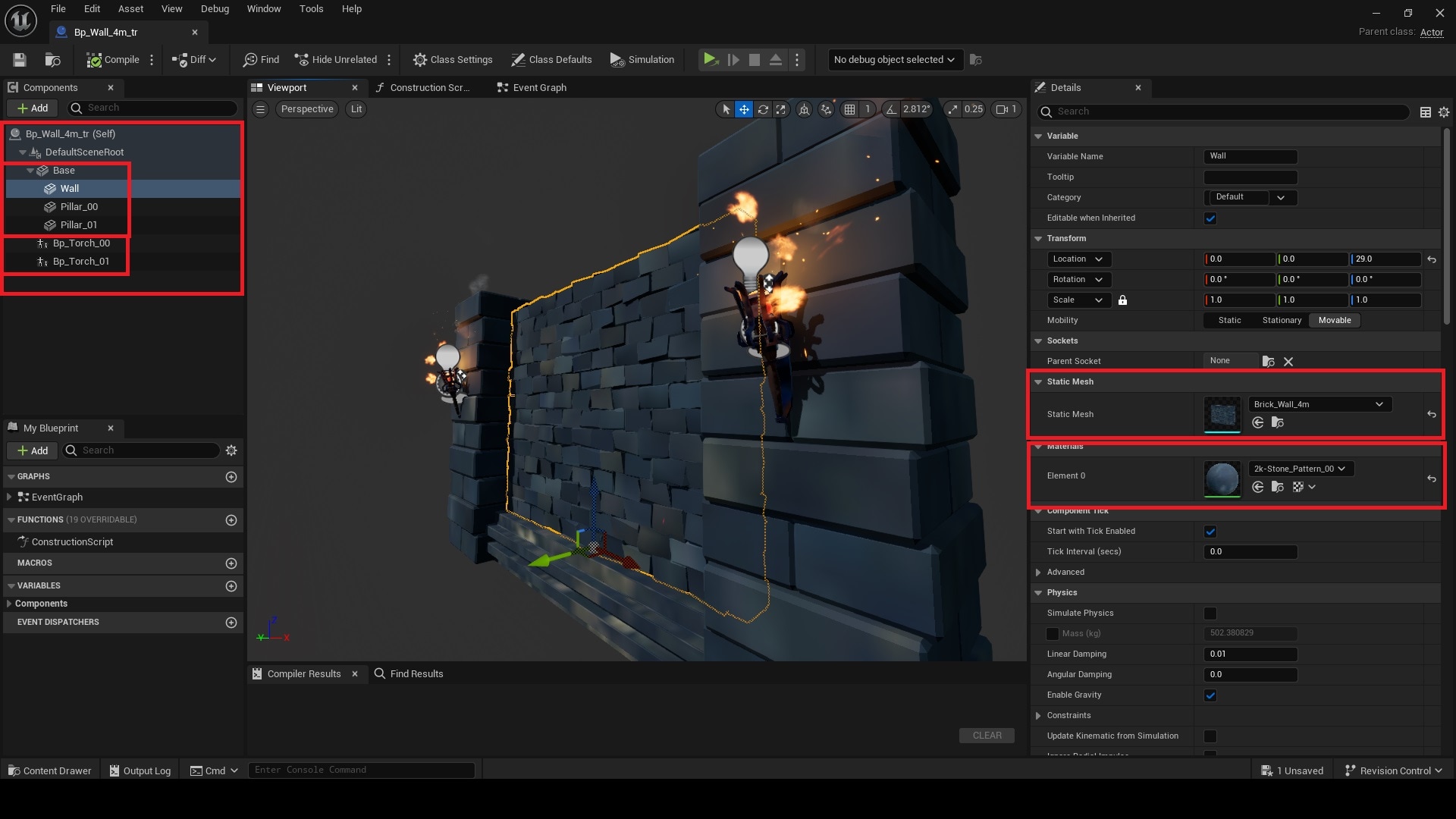Open the Brick_Wall_4m static mesh dropdown
The height and width of the screenshot is (819, 1456).
click(1319, 404)
